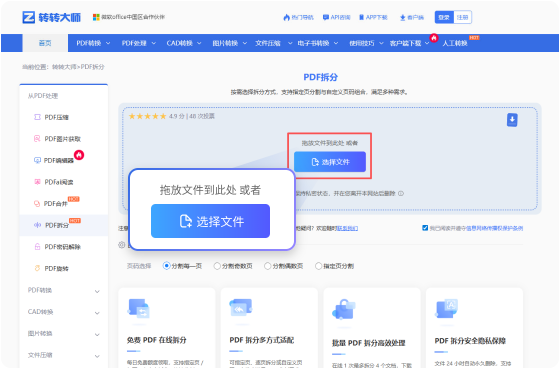The width and height of the screenshot is (560, 369).
Task: Expand 文件压缩 menu in blue navbar
Action: point(274,43)
